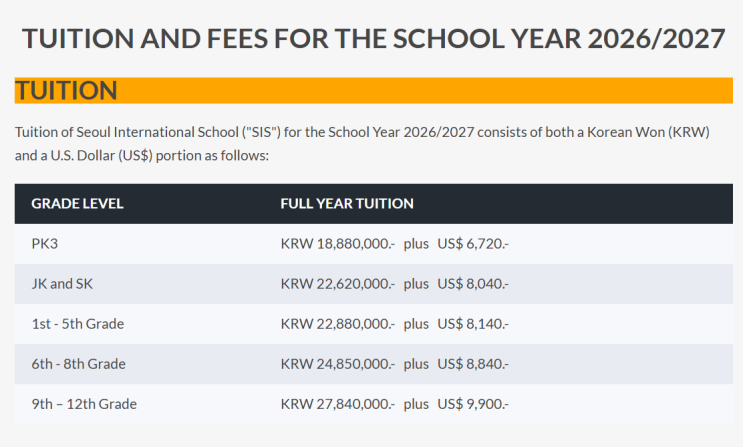Select the JK and SK grade cell
This screenshot has height=447, width=743.
pyautogui.click(x=62, y=283)
